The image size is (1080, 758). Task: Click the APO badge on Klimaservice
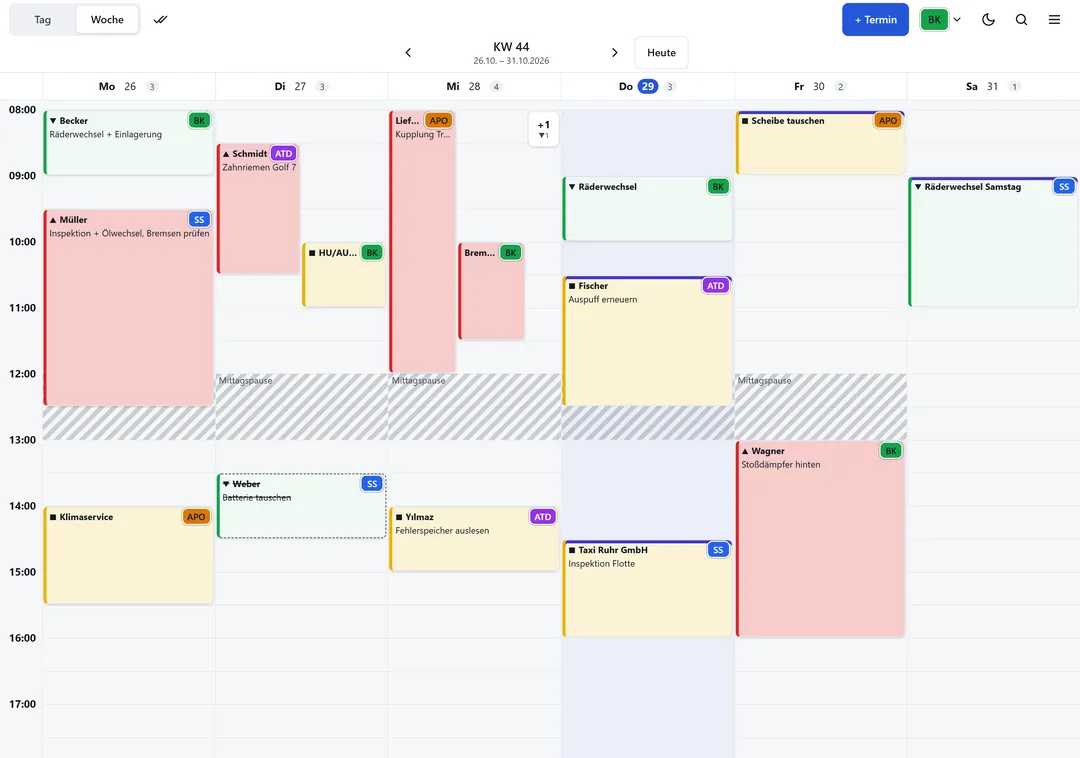[x=196, y=517]
